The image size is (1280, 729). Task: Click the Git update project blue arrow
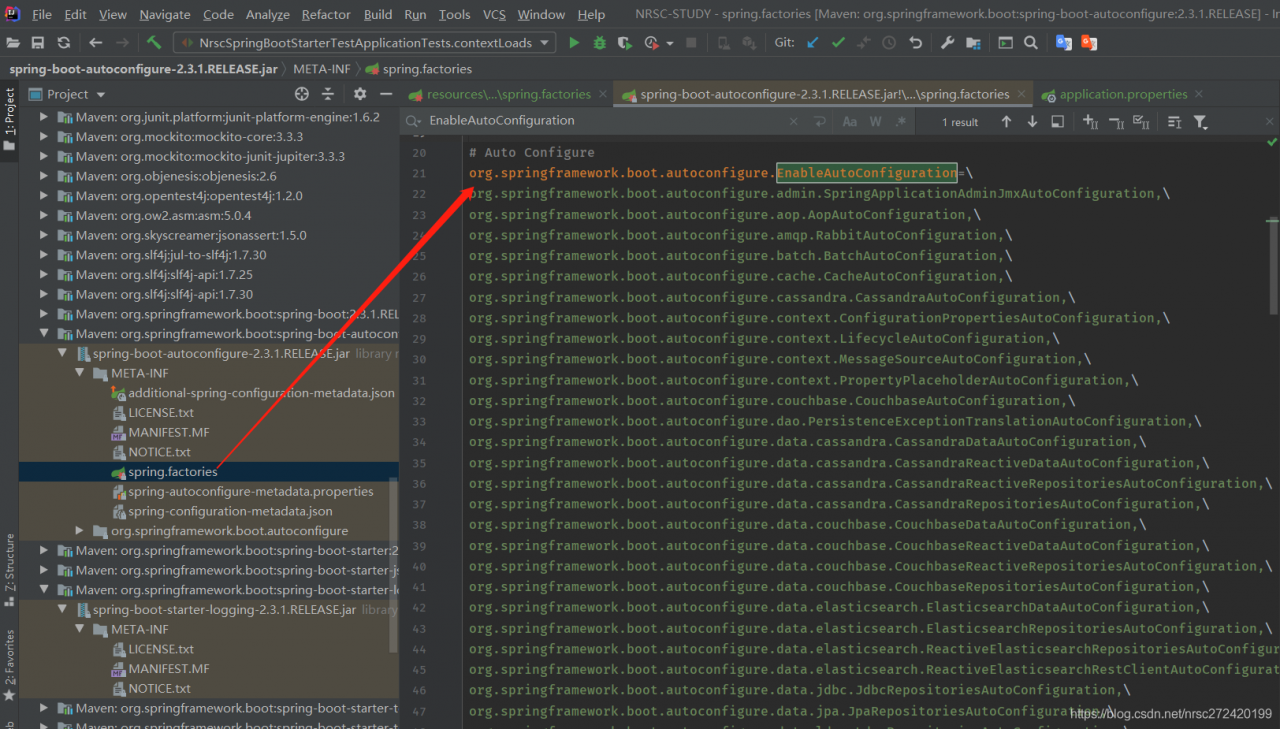click(812, 43)
